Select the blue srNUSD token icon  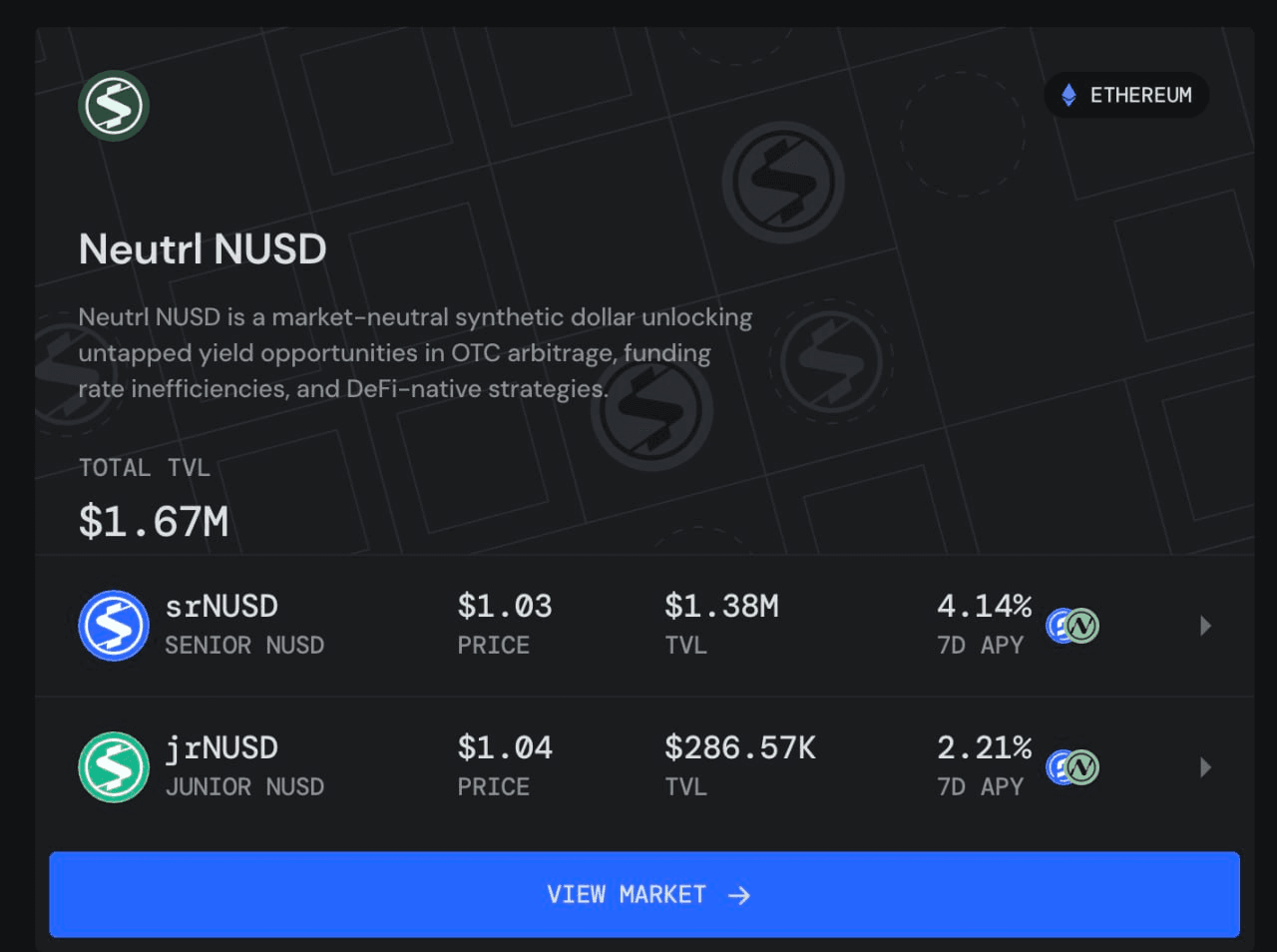coord(114,626)
